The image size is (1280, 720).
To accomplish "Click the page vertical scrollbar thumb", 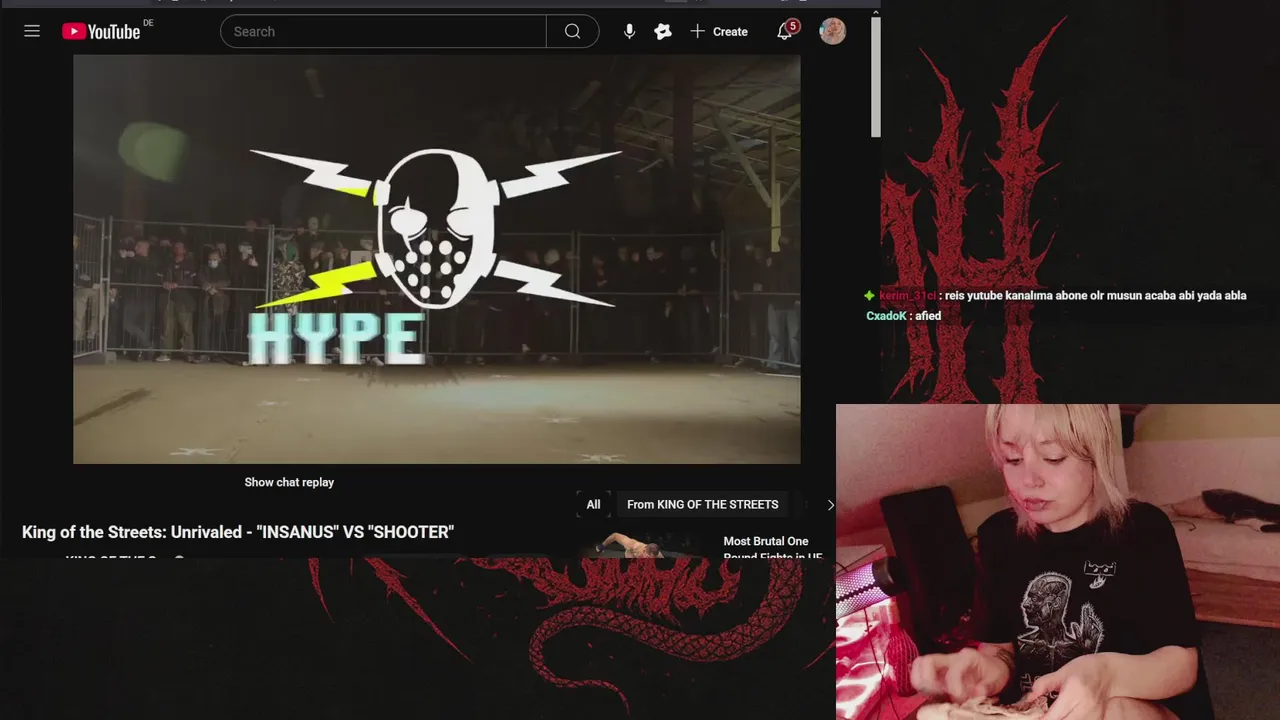I will coord(876,77).
